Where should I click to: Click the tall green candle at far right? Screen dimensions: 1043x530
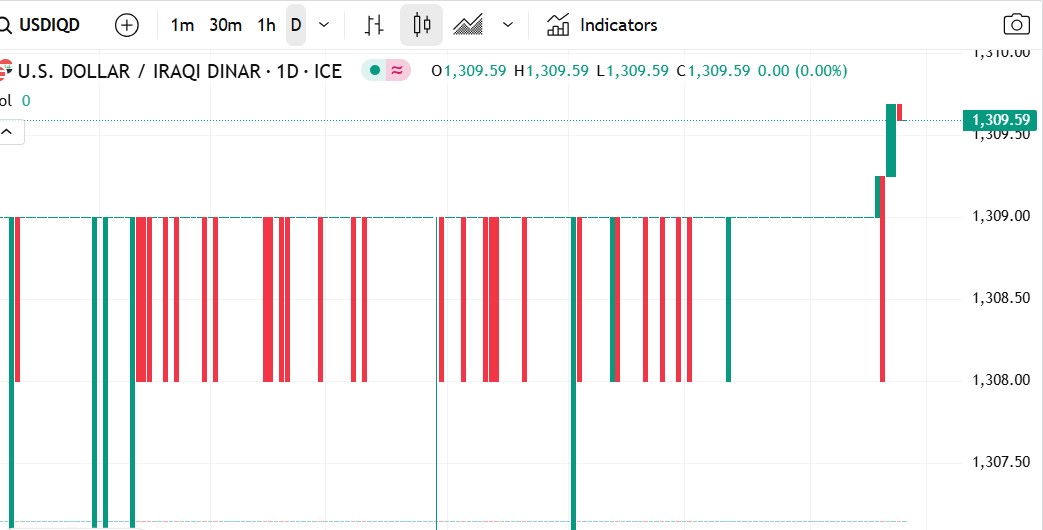pos(891,140)
